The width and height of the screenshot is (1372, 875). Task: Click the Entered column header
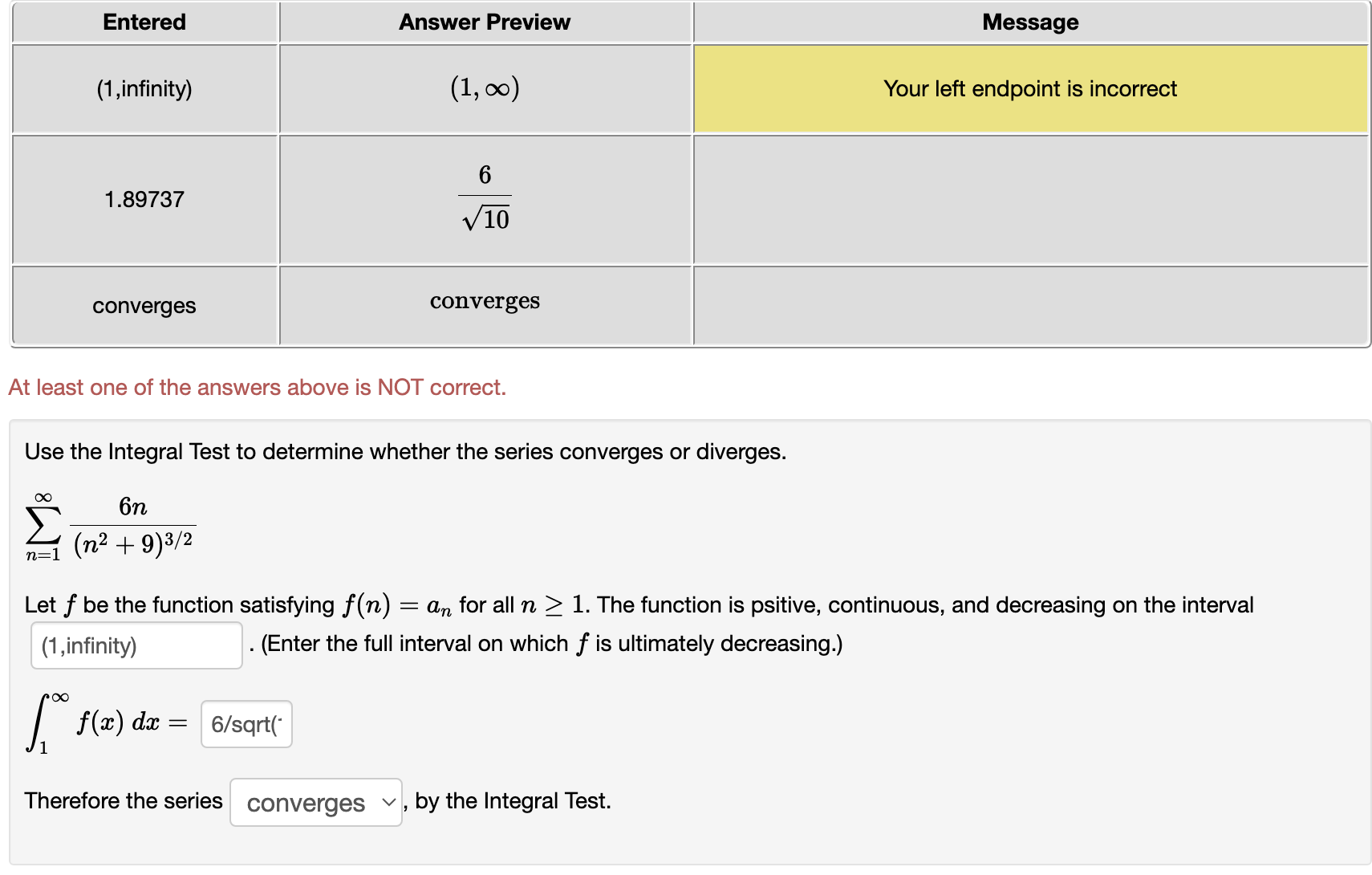[x=144, y=22]
